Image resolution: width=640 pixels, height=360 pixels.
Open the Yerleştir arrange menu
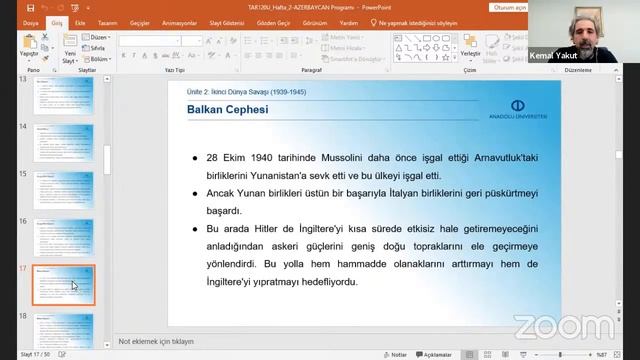tap(470, 48)
